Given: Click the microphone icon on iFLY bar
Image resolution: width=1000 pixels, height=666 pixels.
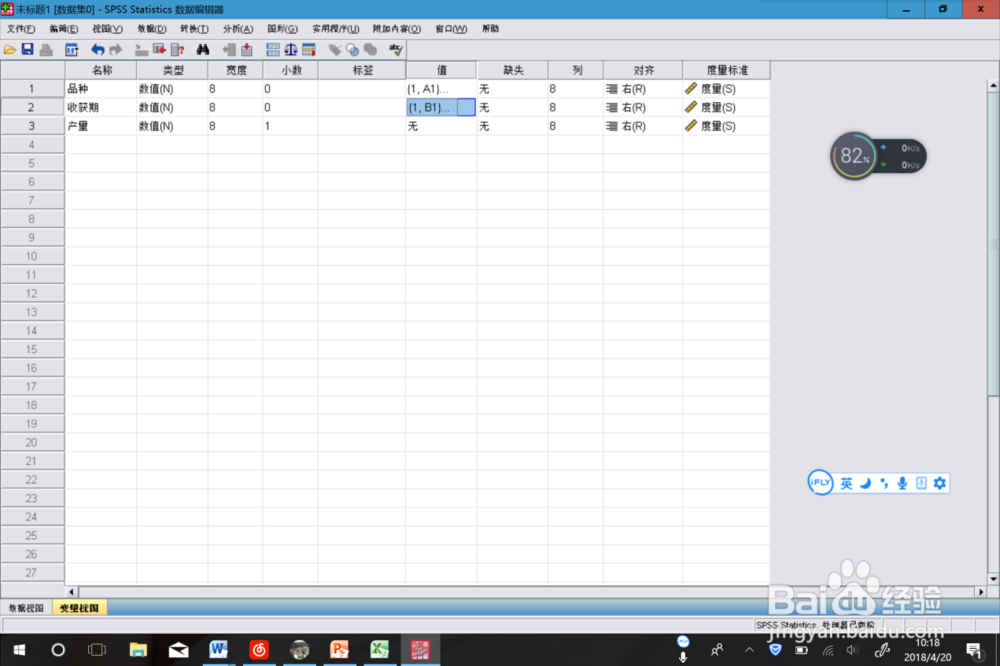Looking at the screenshot, I should [902, 483].
